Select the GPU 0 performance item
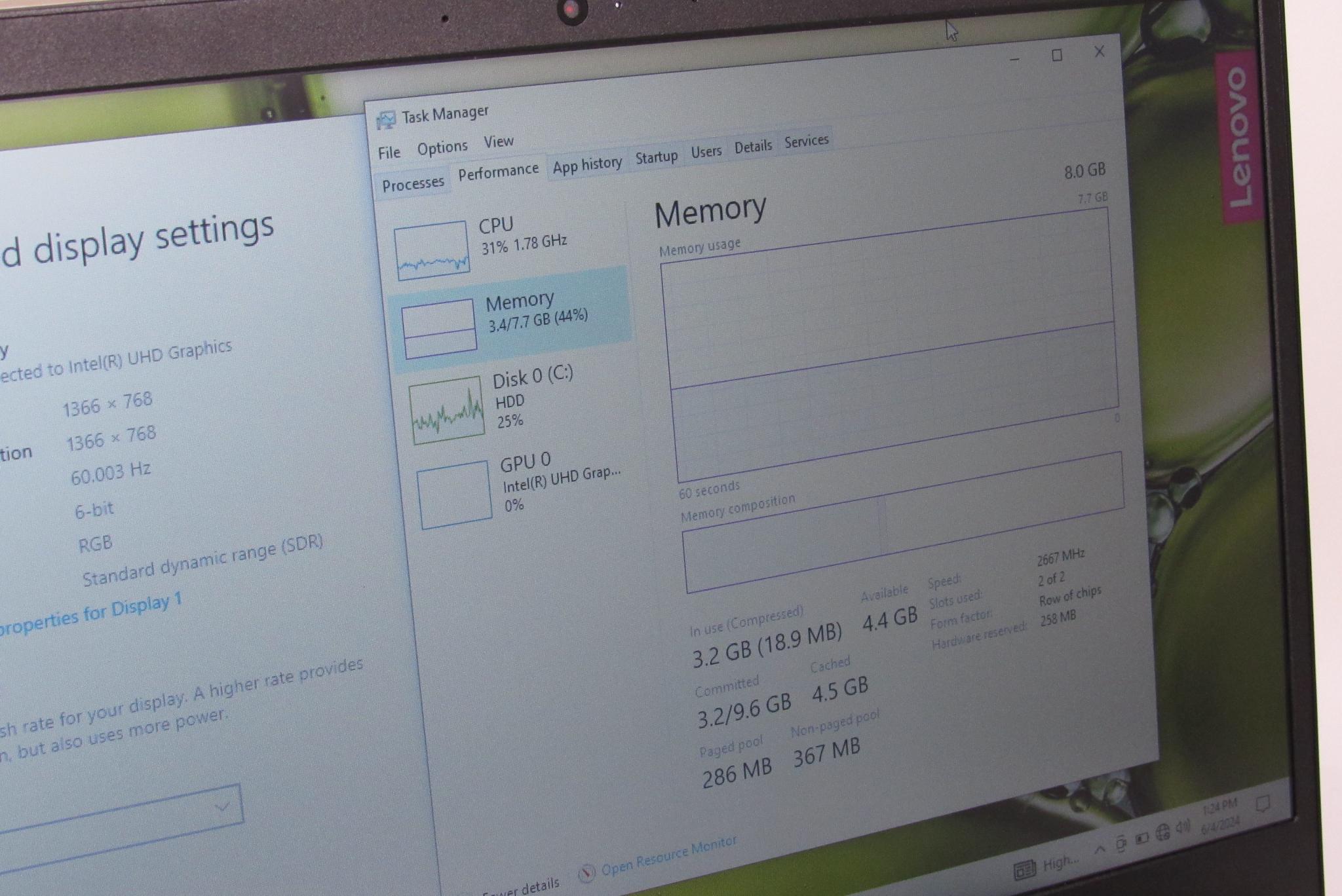 (524, 486)
